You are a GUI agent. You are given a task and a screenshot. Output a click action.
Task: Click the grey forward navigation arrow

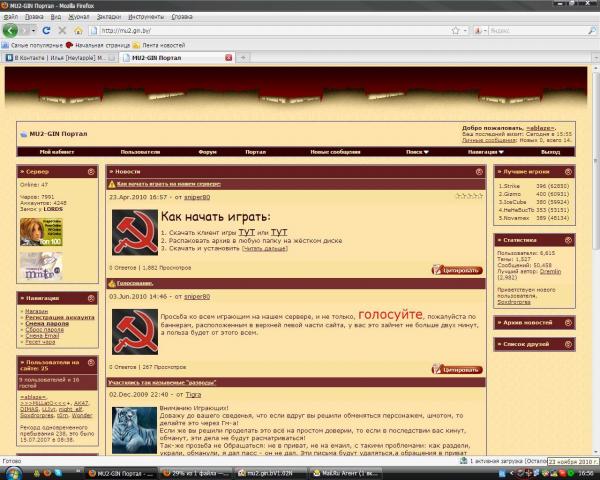(24, 30)
